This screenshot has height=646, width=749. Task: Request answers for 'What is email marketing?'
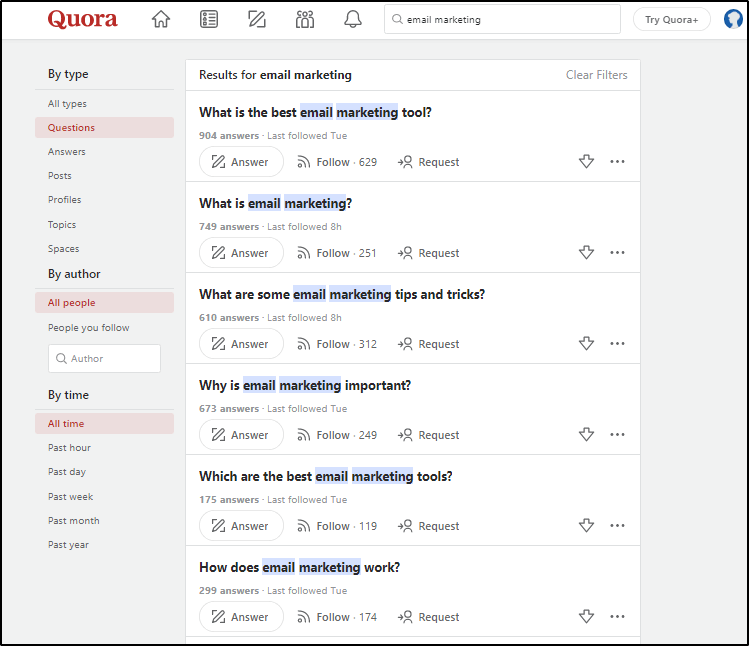point(428,253)
